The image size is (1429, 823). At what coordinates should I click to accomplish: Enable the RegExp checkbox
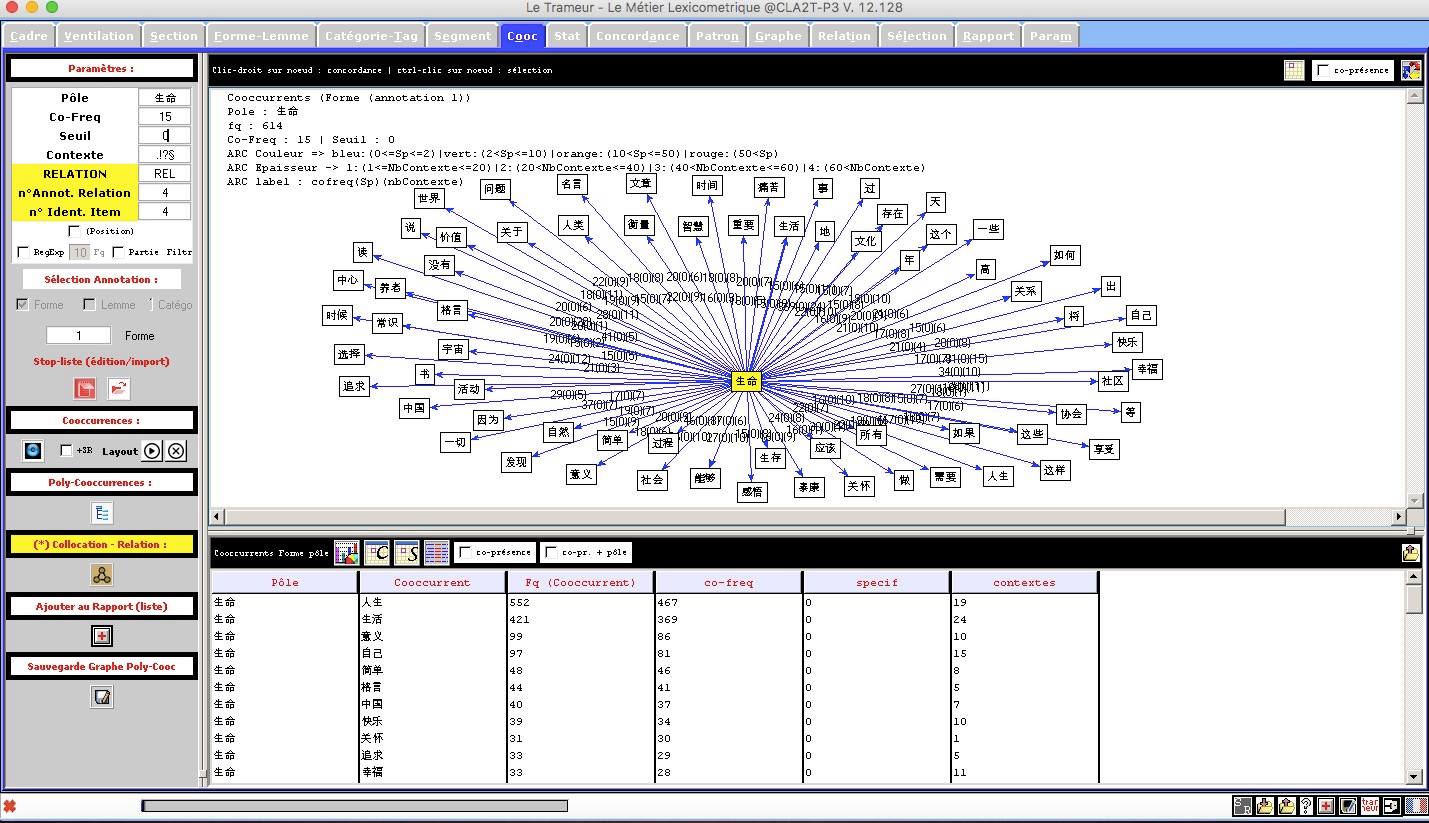[x=23, y=252]
